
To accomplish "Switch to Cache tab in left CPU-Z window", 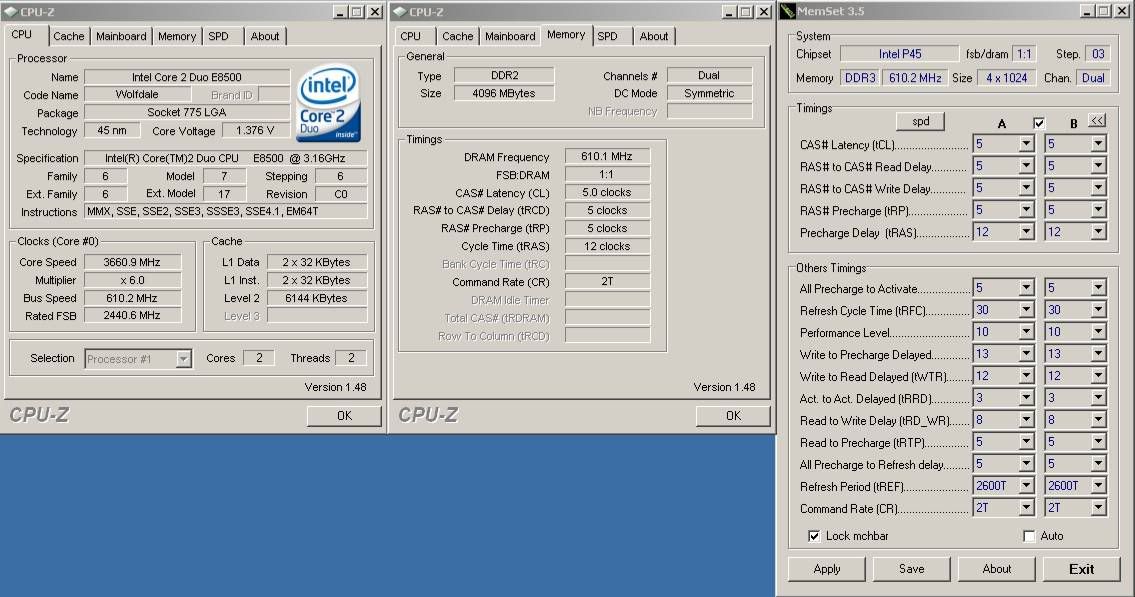I will (x=69, y=36).
